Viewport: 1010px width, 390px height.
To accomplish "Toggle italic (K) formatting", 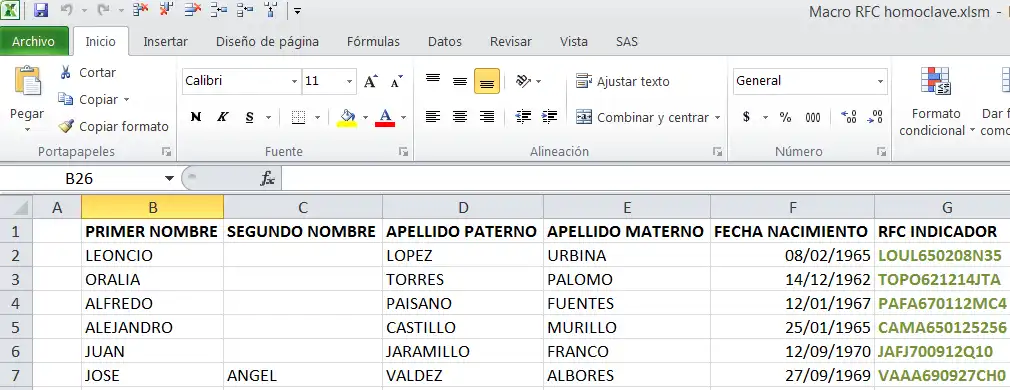I will click(x=222, y=117).
